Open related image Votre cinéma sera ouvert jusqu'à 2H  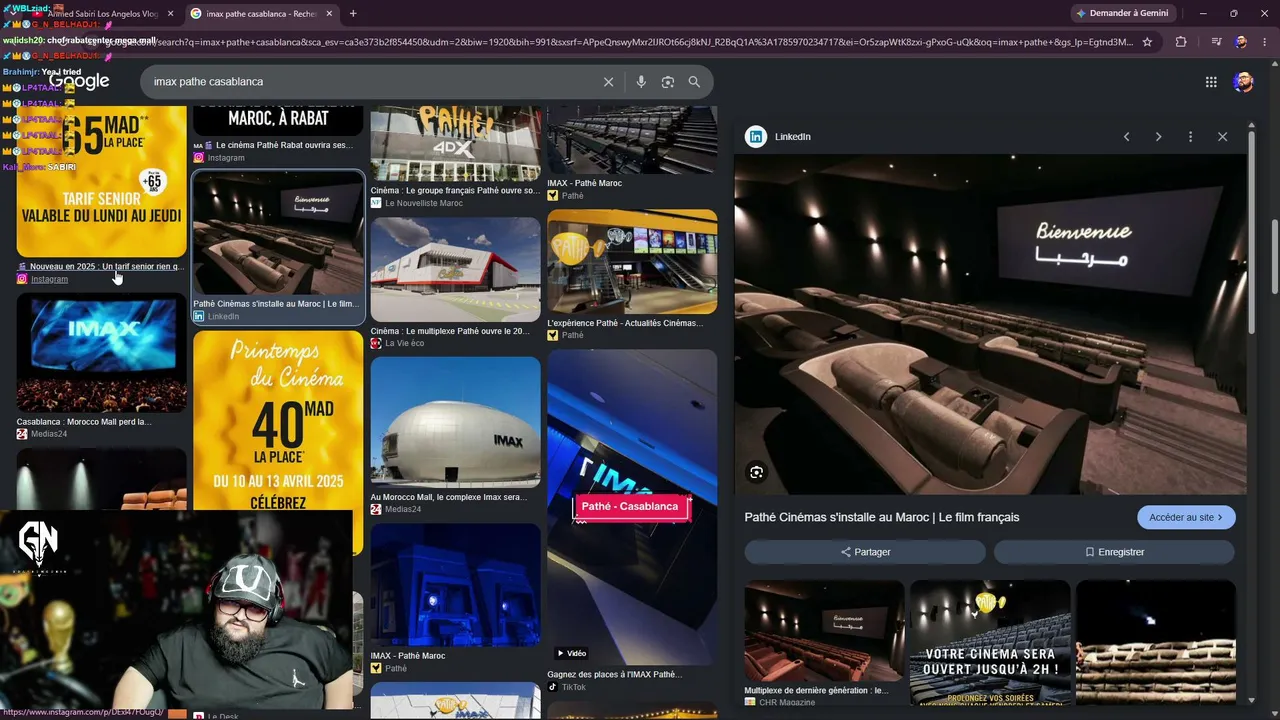coord(990,642)
